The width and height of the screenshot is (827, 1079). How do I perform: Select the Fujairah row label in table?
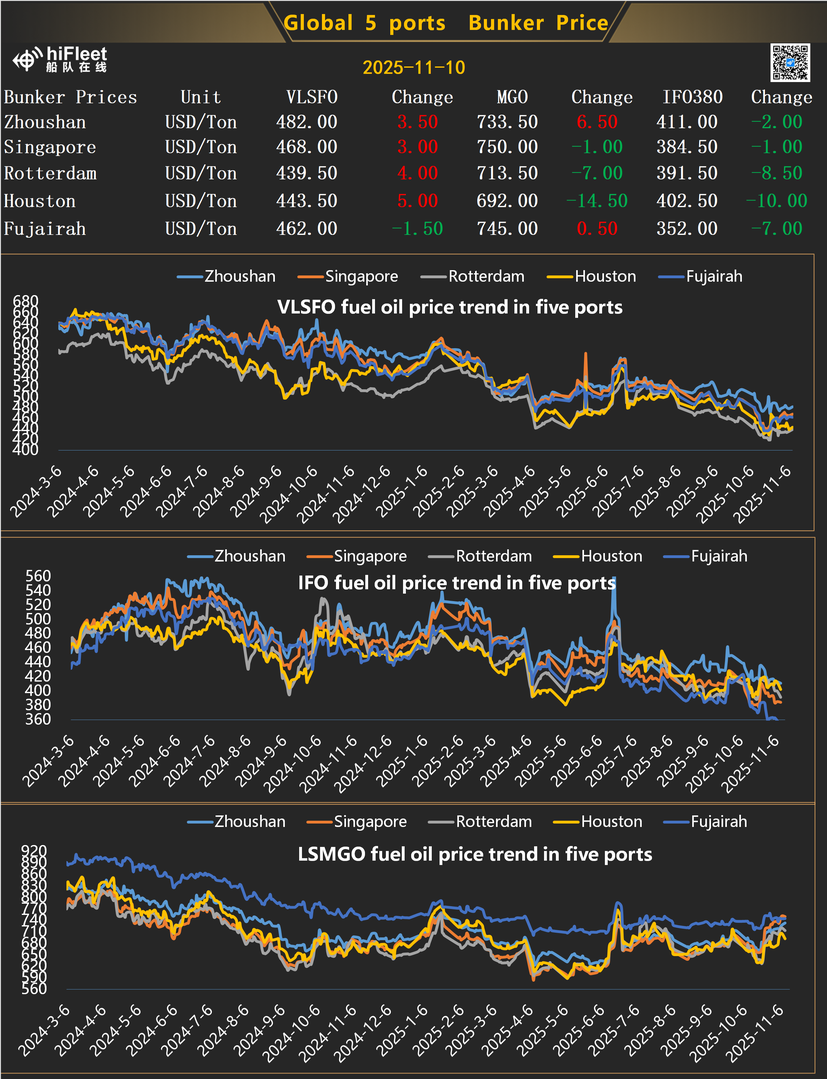tap(45, 229)
